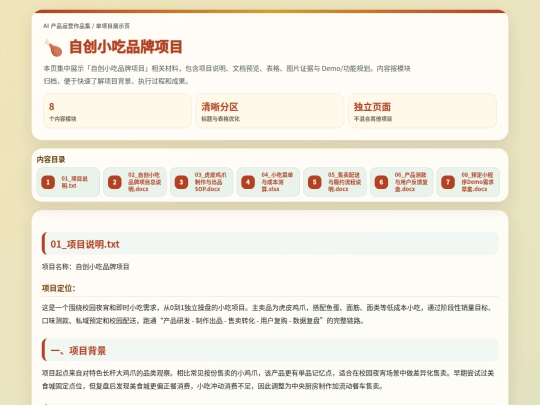Click the breadcrumb text AI 产品运营作品集 / 单项目展示页
This screenshot has width=540, height=405.
point(86,26)
